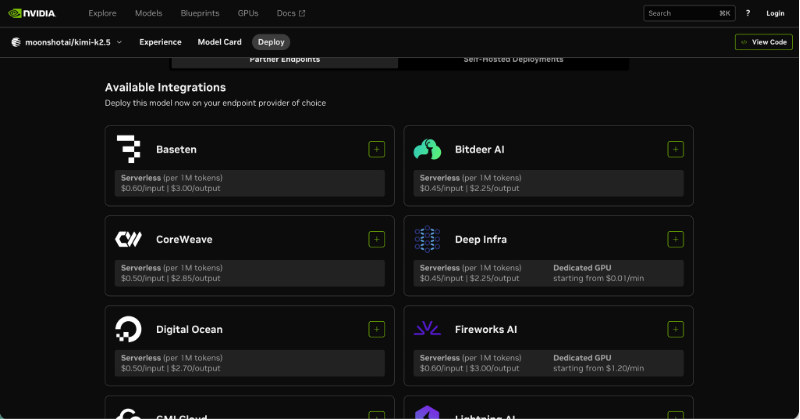This screenshot has height=420, width=800.
Task: Click the Deep Infra logo icon
Action: coord(427,239)
